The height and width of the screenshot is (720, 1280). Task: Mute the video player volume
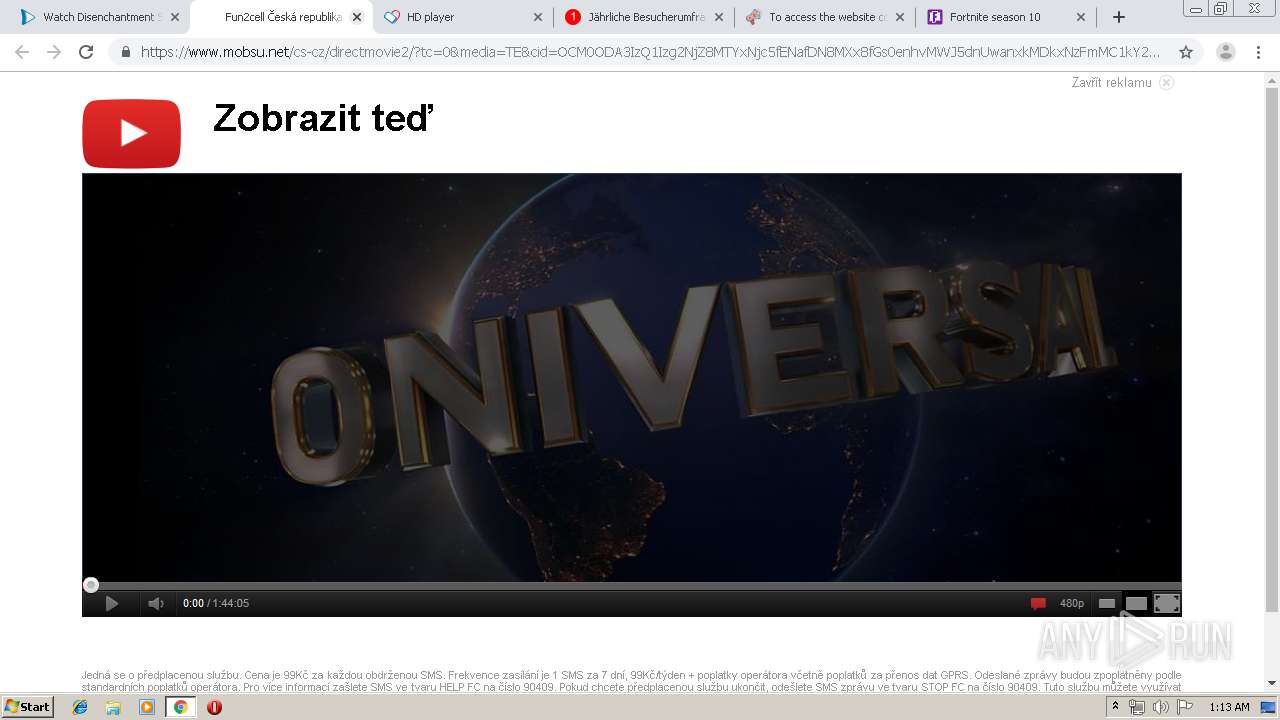[x=156, y=603]
